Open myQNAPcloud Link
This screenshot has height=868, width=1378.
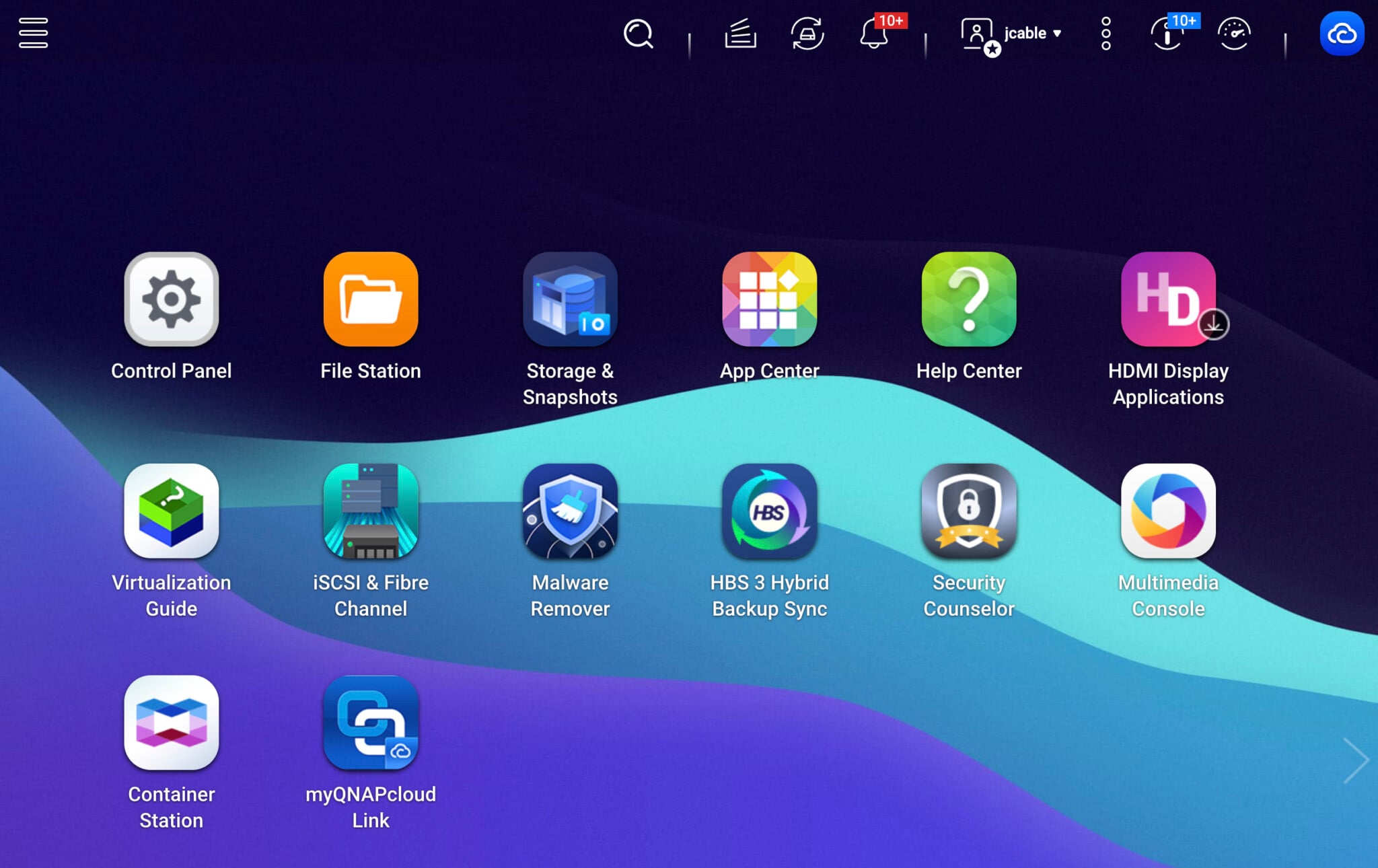(x=370, y=723)
